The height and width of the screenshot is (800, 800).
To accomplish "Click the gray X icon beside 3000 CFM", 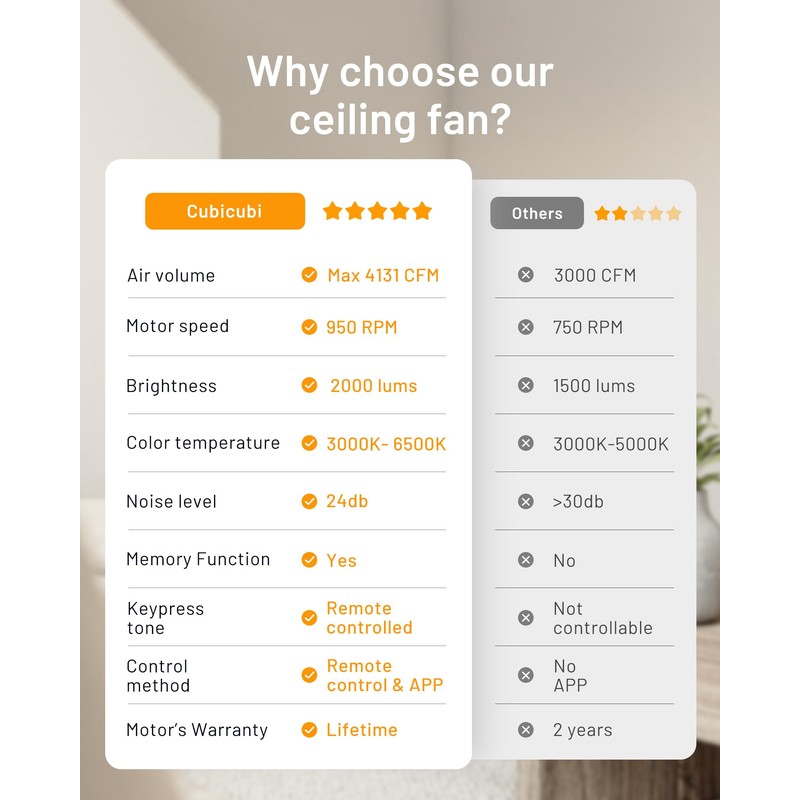I will (x=526, y=275).
